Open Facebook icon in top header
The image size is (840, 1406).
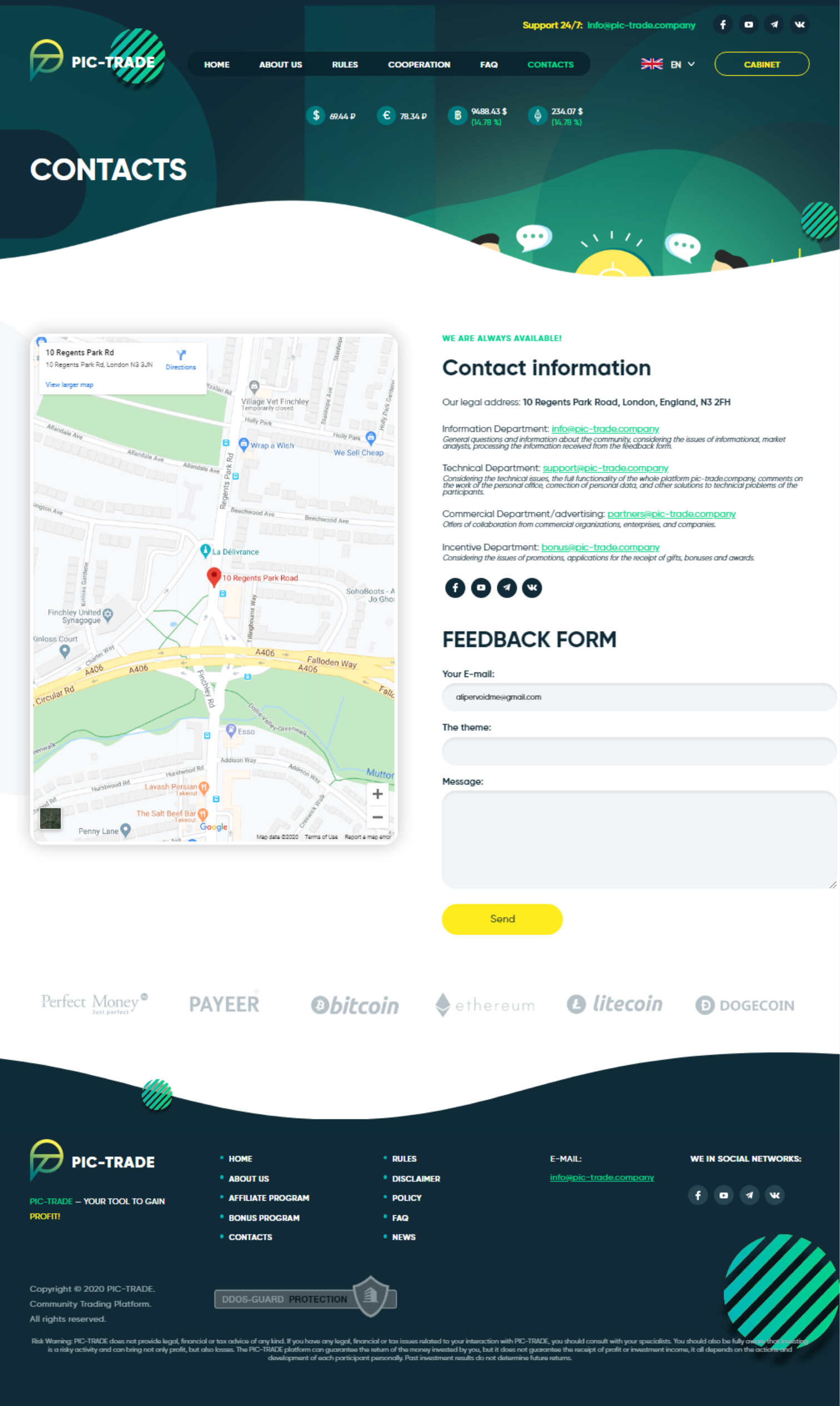[723, 25]
